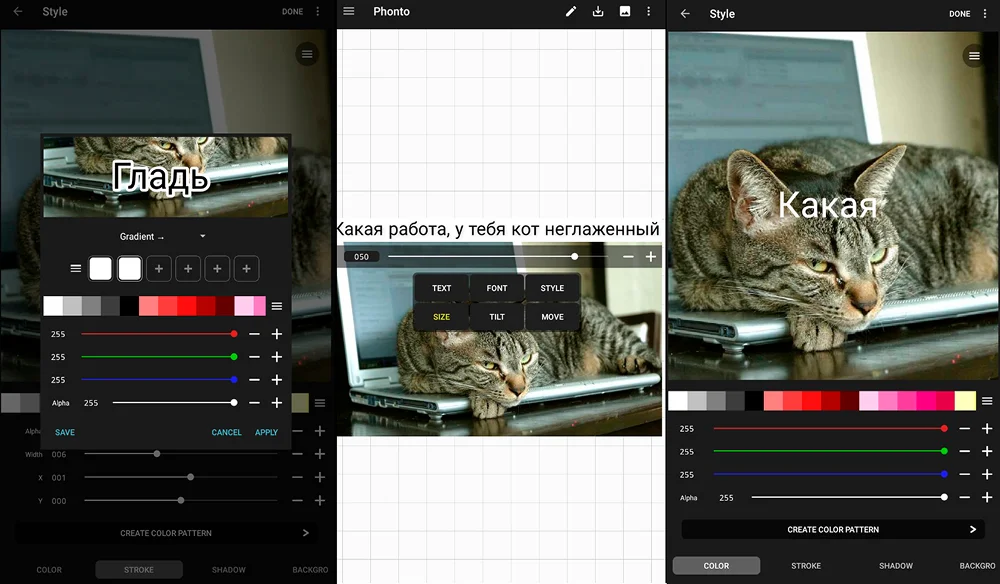Select the Stroke tab in right Style screen

tap(806, 566)
